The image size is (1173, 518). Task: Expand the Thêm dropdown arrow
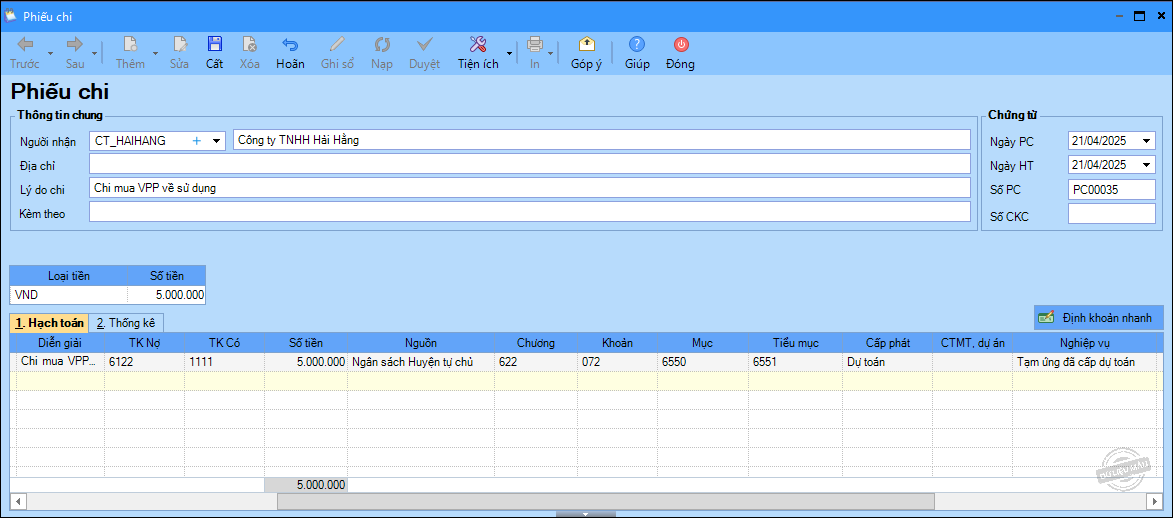[x=156, y=54]
